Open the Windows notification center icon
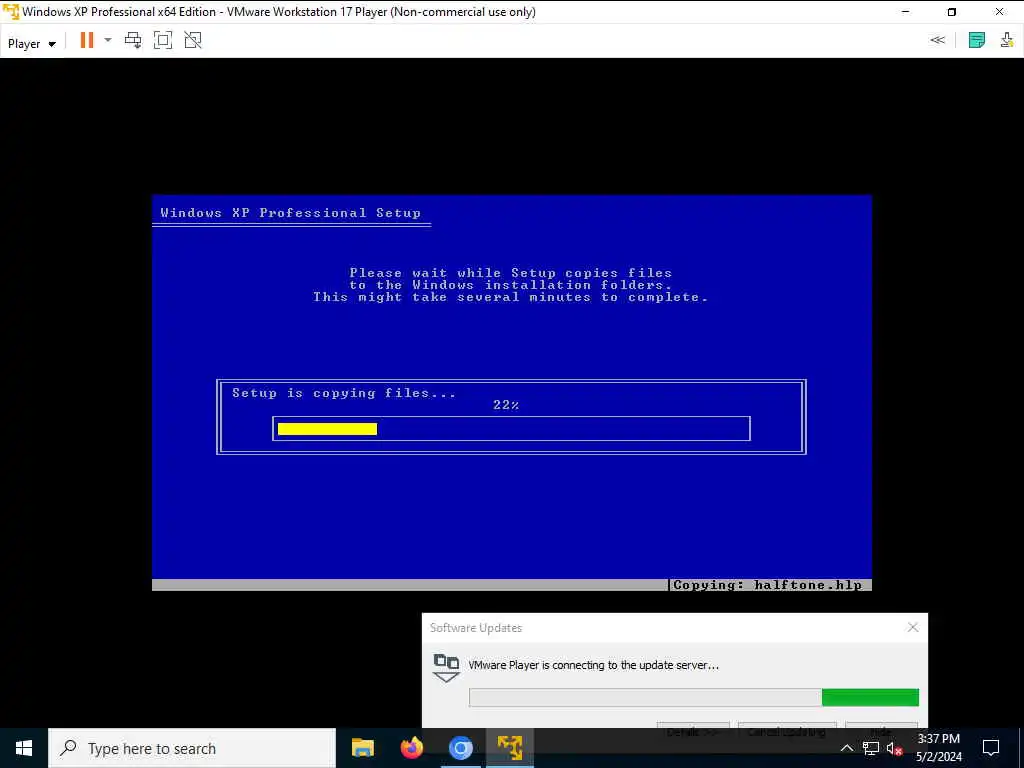The width and height of the screenshot is (1024, 768). click(991, 748)
